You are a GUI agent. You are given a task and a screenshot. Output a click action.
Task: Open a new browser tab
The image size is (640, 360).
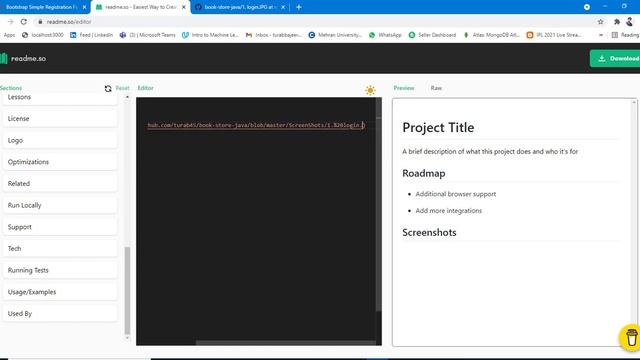pyautogui.click(x=299, y=7)
